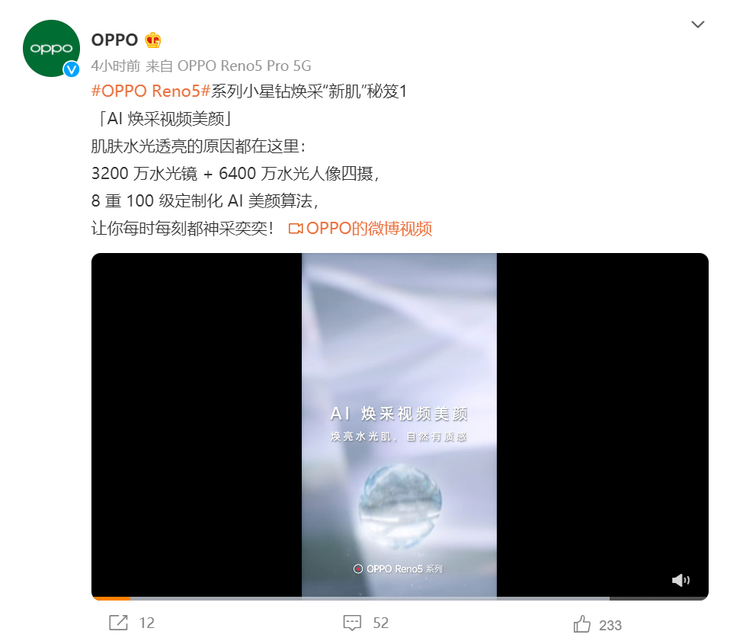730x644 pixels.
Task: Click the video camera icon before OPPO的微博视频
Action: coord(296,229)
